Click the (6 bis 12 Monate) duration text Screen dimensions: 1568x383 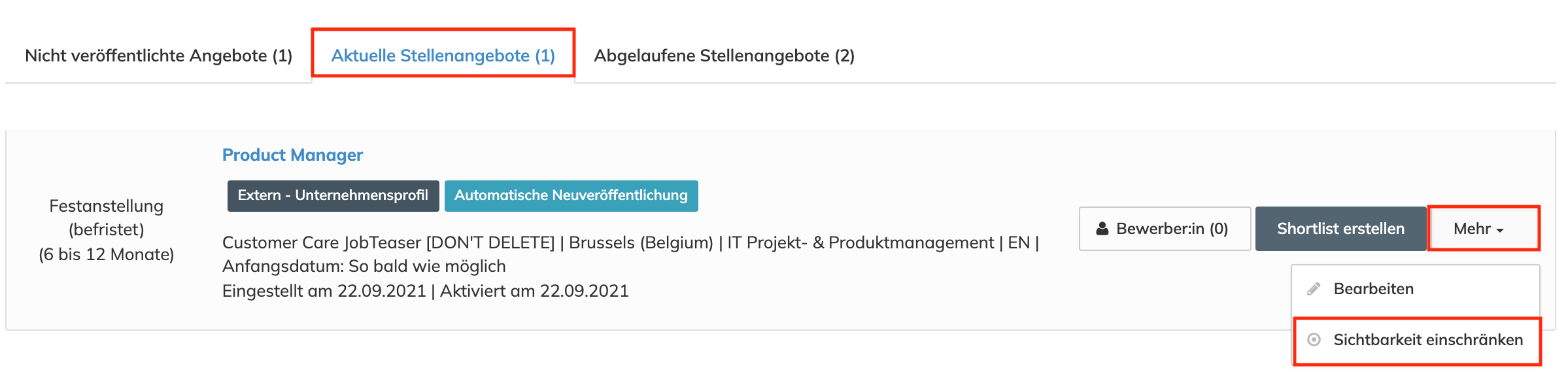point(106,254)
